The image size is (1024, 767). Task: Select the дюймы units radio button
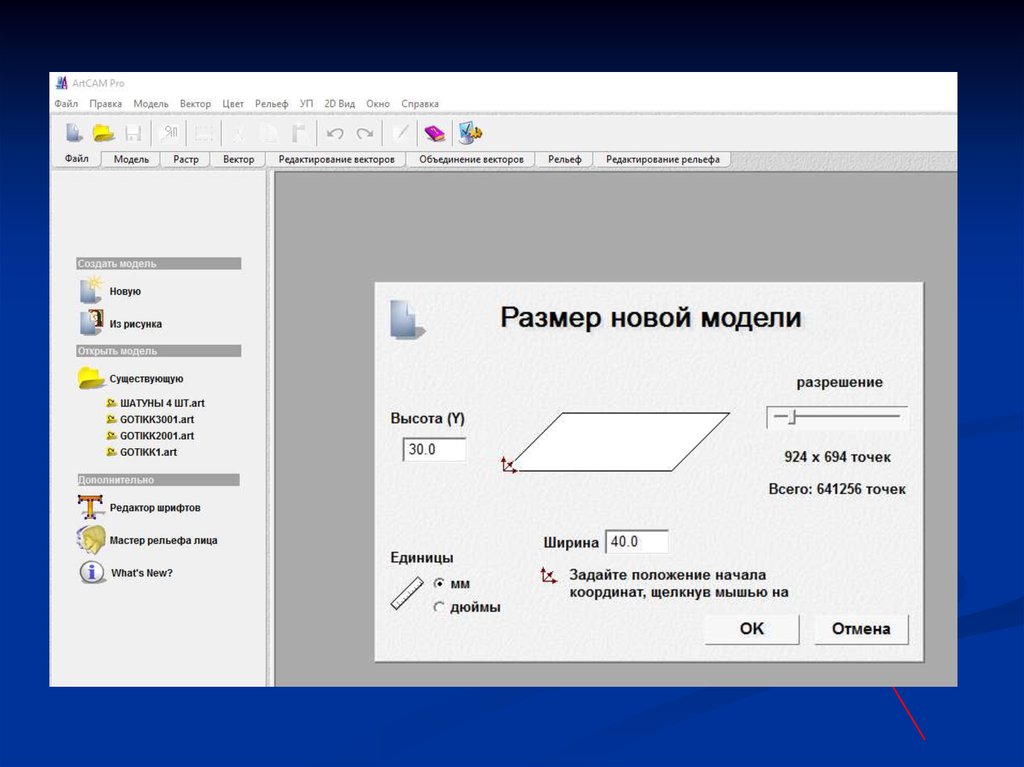tap(439, 607)
